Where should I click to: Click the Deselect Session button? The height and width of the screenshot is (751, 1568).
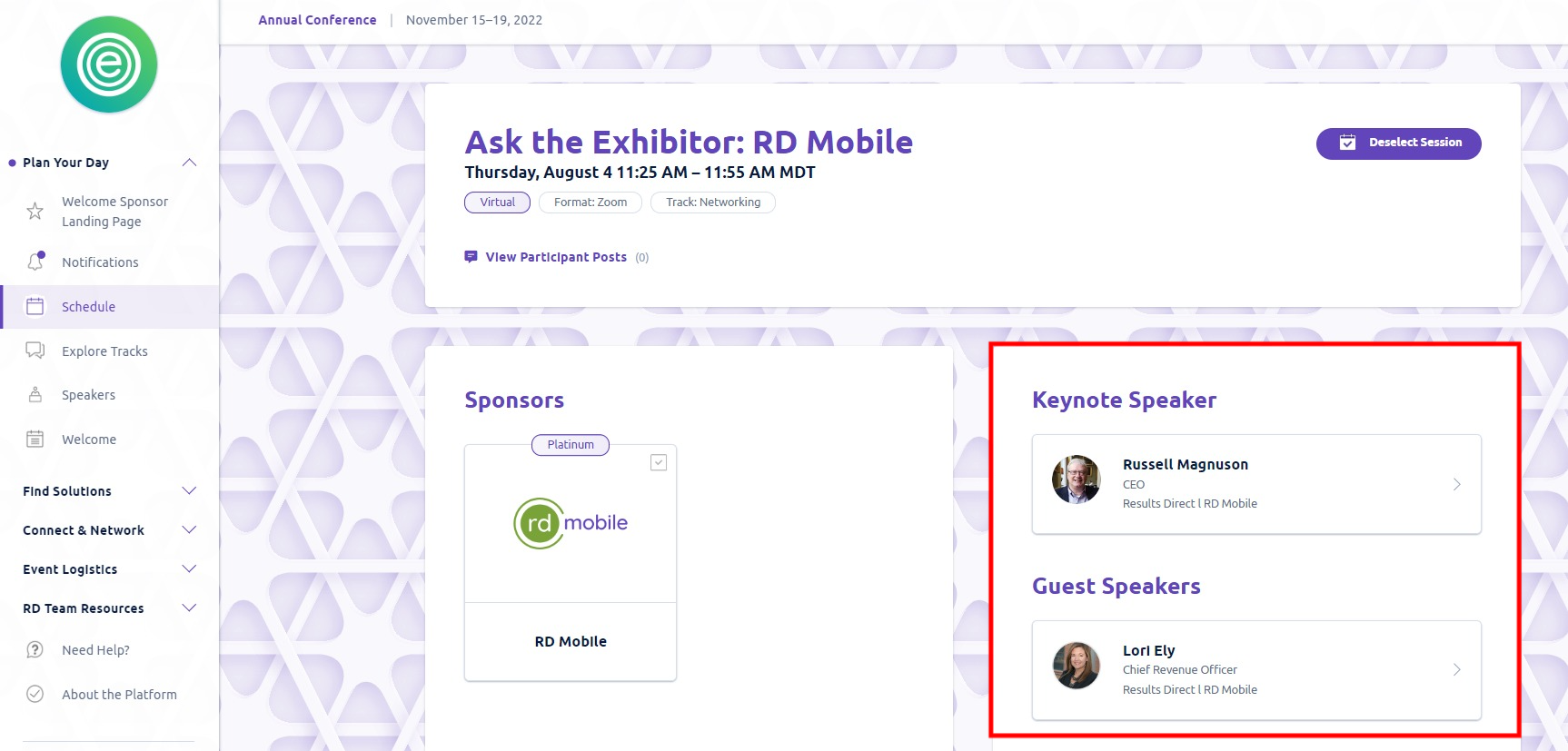click(1398, 143)
